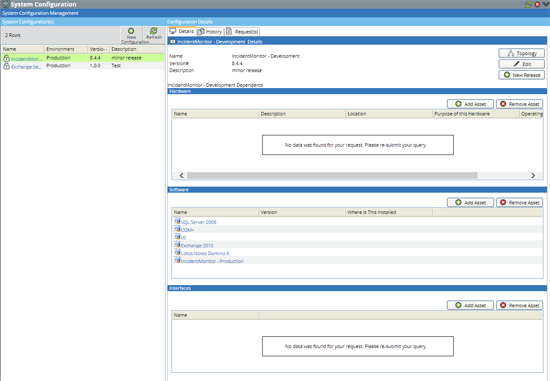Click the Refresh icon in configurations panel
The width and height of the screenshot is (550, 381).
tap(154, 31)
